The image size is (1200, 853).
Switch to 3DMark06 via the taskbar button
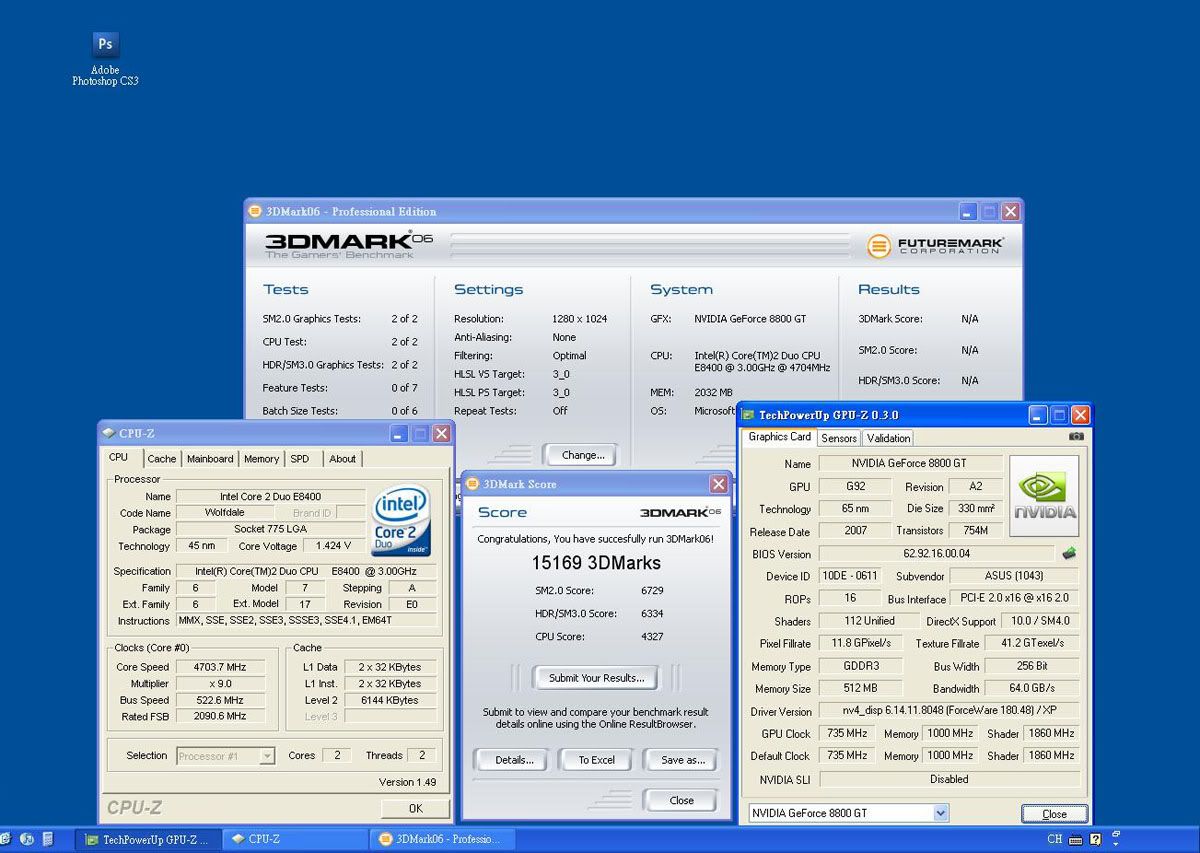click(440, 840)
